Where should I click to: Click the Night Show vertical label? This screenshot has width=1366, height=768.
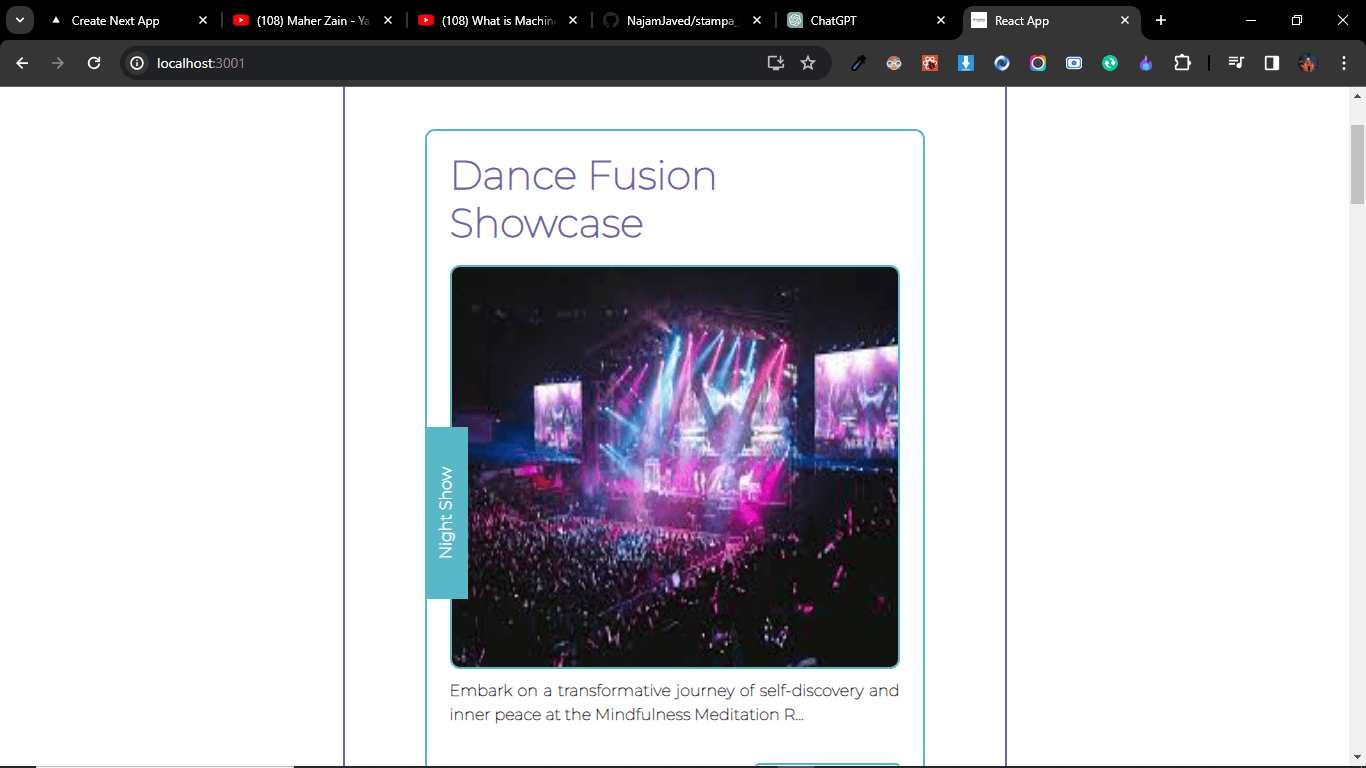pyautogui.click(x=446, y=512)
